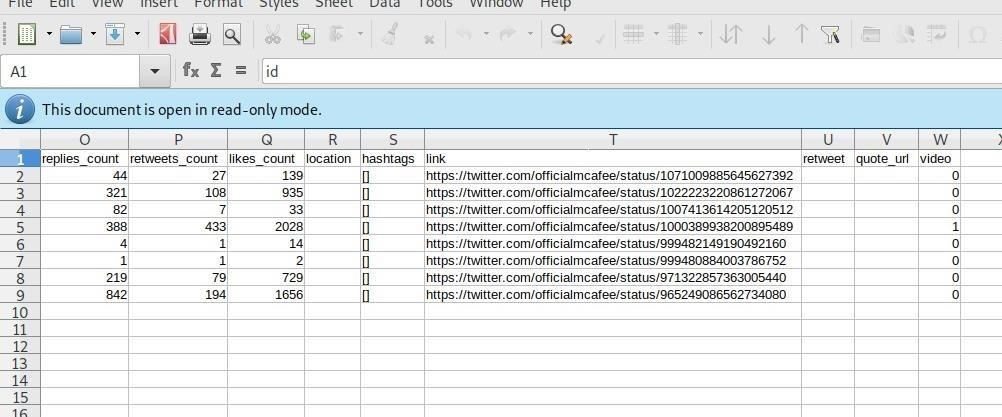
Task: Select the likes_count header cell
Action: coord(266,158)
